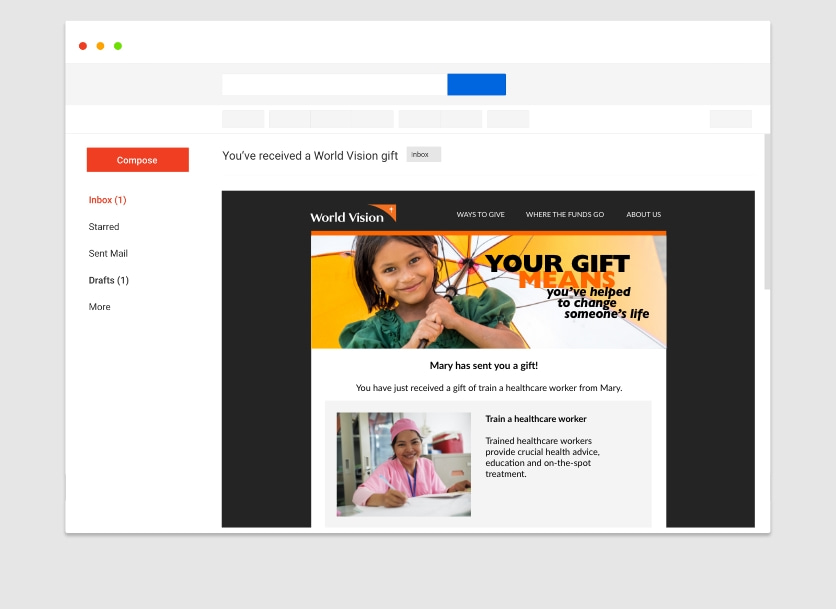Click the mail search input field
Image resolution: width=836 pixels, height=609 pixels.
(334, 85)
